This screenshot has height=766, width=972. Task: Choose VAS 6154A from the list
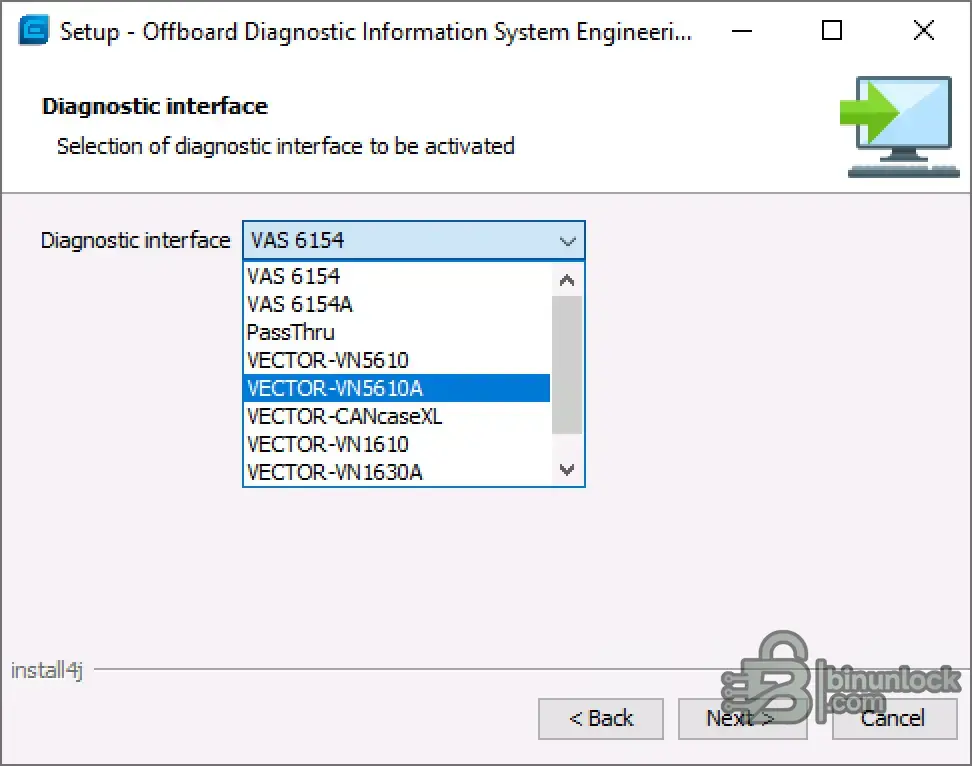[x=397, y=304]
